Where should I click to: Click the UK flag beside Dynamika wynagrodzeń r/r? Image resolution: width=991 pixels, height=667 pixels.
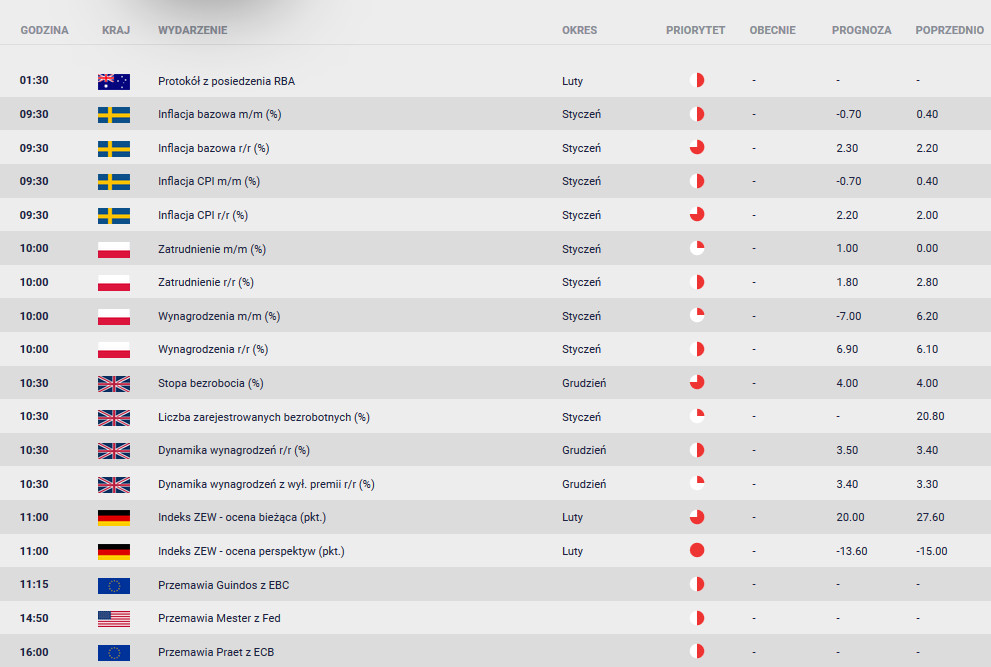click(x=114, y=451)
